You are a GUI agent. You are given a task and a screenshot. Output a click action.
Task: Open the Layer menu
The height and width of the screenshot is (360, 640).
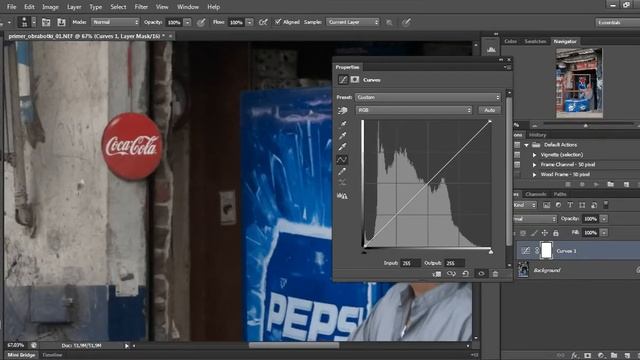click(x=74, y=7)
